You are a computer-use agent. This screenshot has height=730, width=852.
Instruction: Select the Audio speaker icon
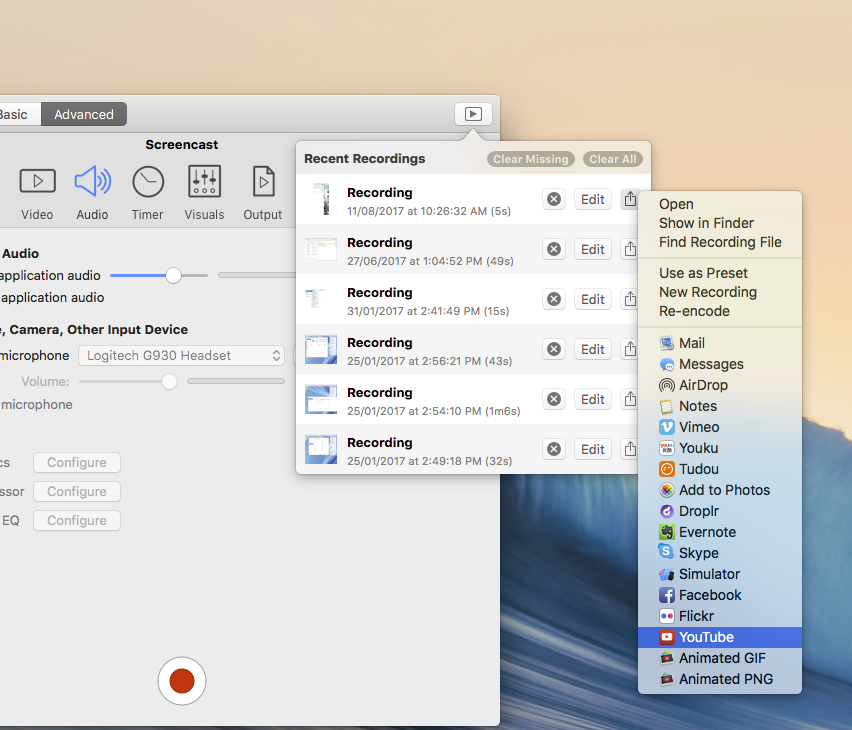click(93, 182)
